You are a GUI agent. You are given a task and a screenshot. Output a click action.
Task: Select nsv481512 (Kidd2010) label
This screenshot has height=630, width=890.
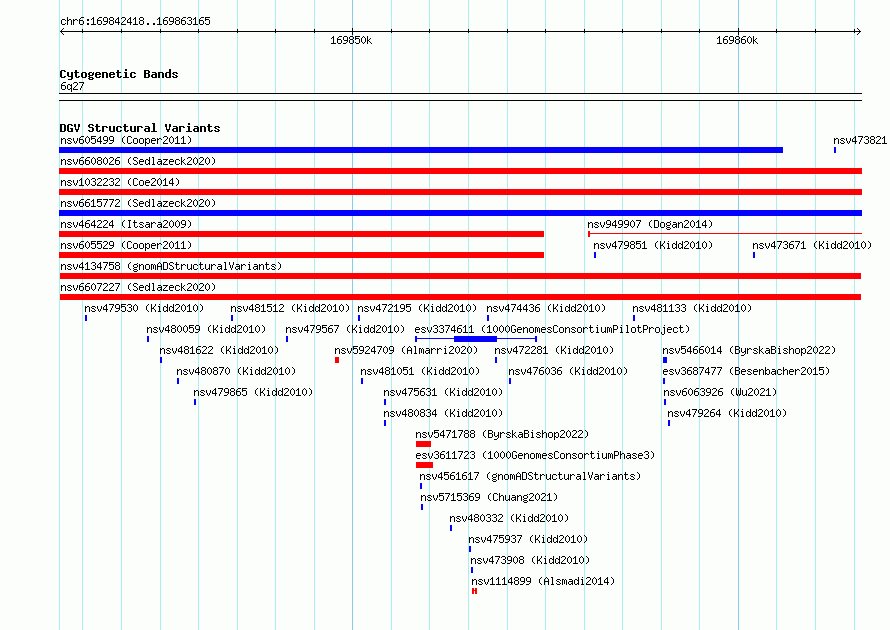(x=290, y=308)
